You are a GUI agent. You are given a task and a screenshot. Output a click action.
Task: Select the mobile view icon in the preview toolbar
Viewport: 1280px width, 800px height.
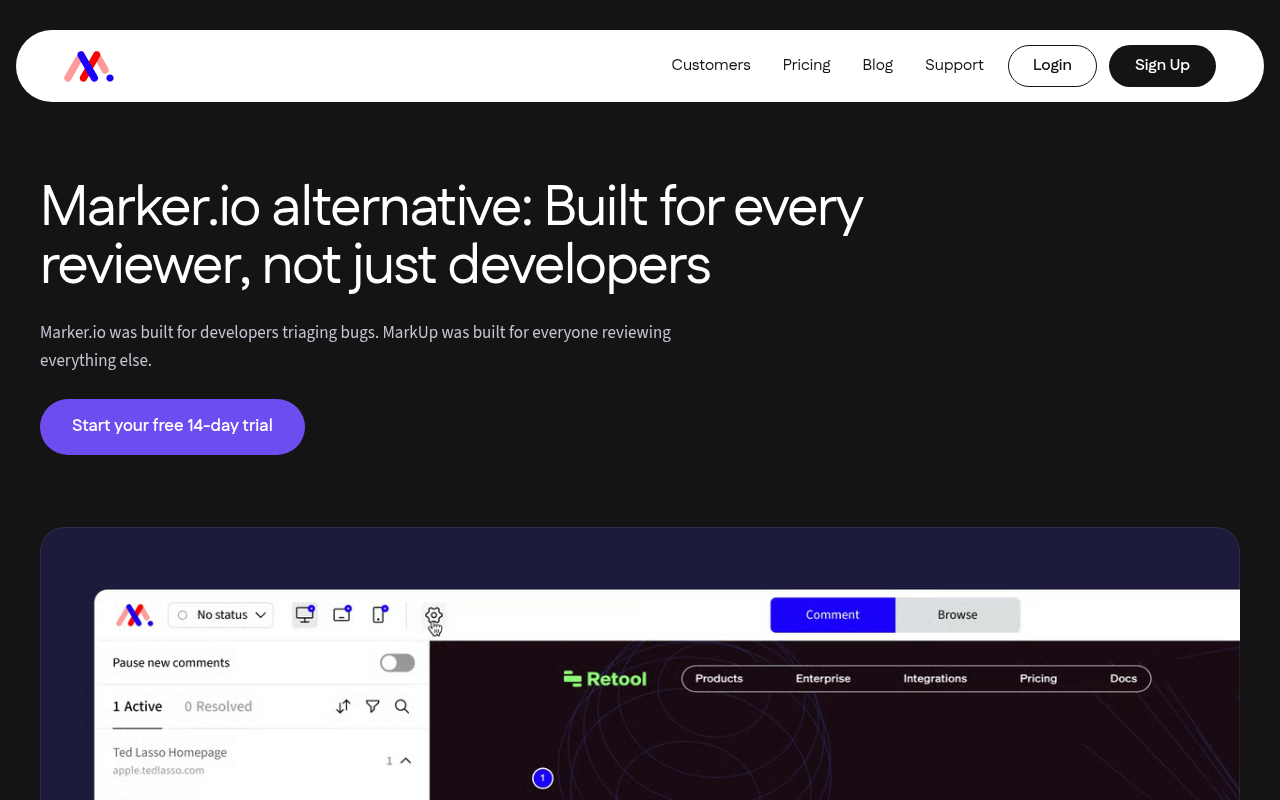[x=379, y=615]
